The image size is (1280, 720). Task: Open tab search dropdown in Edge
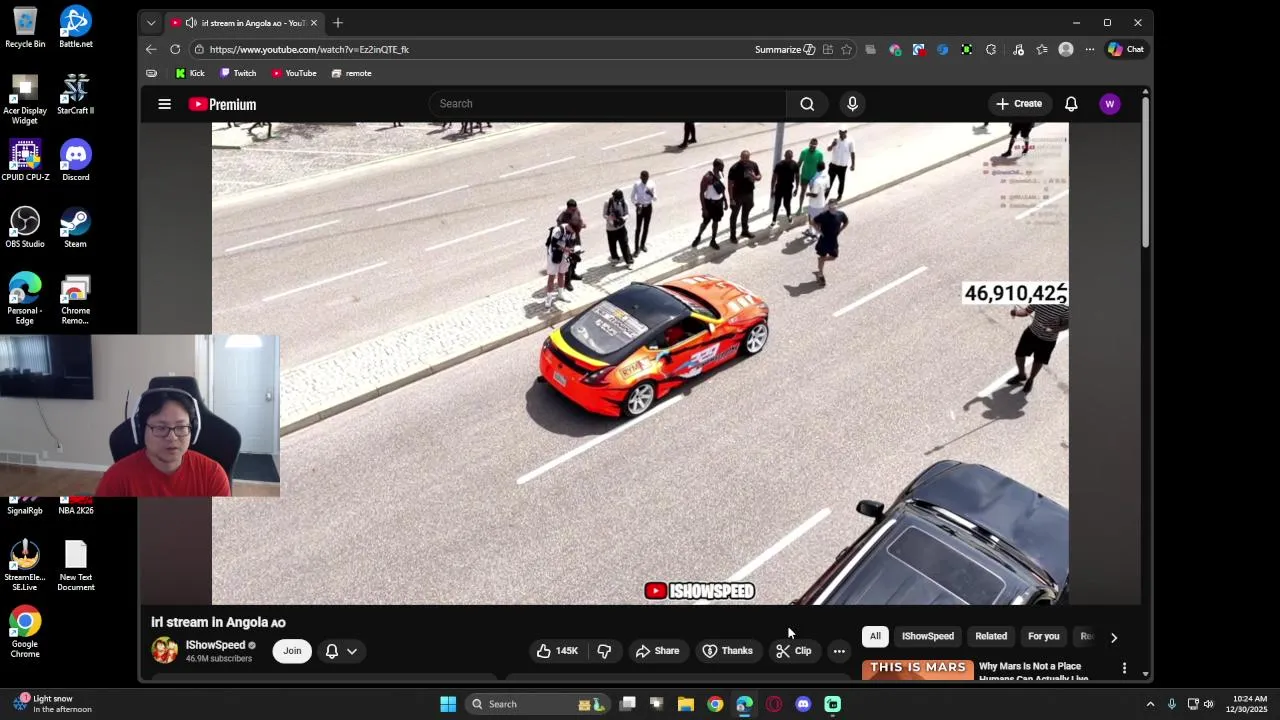tap(151, 22)
